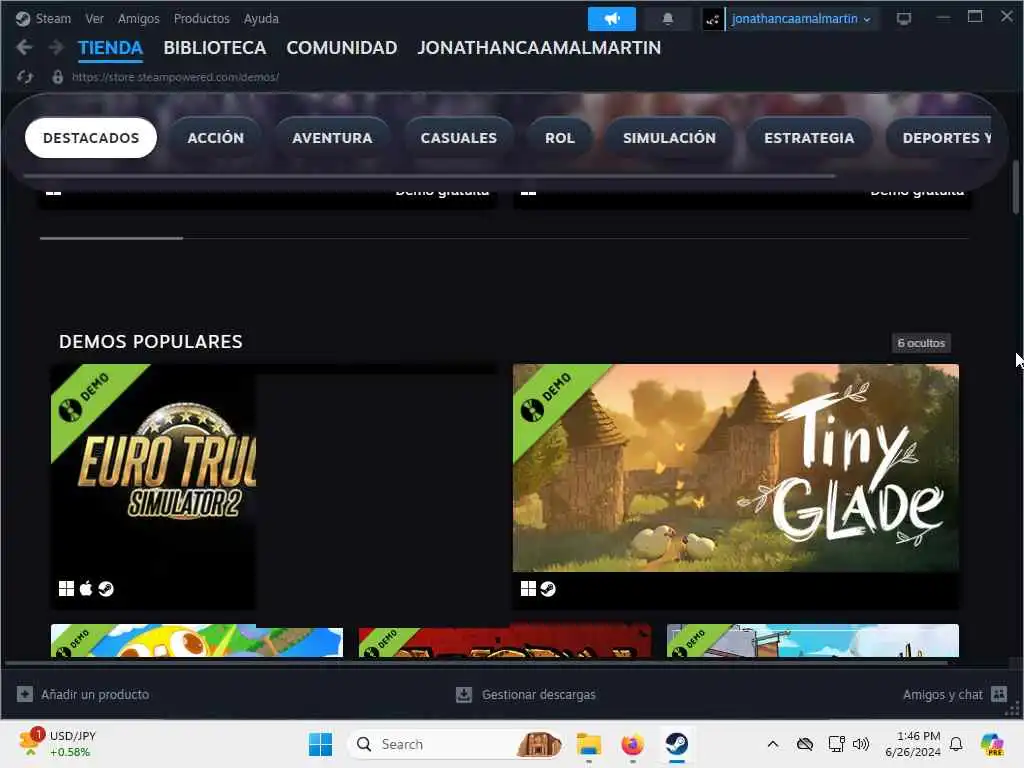This screenshot has width=1024, height=768.
Task: Click Windows icon under Euro Truck Simulator 2
Action: coord(66,588)
